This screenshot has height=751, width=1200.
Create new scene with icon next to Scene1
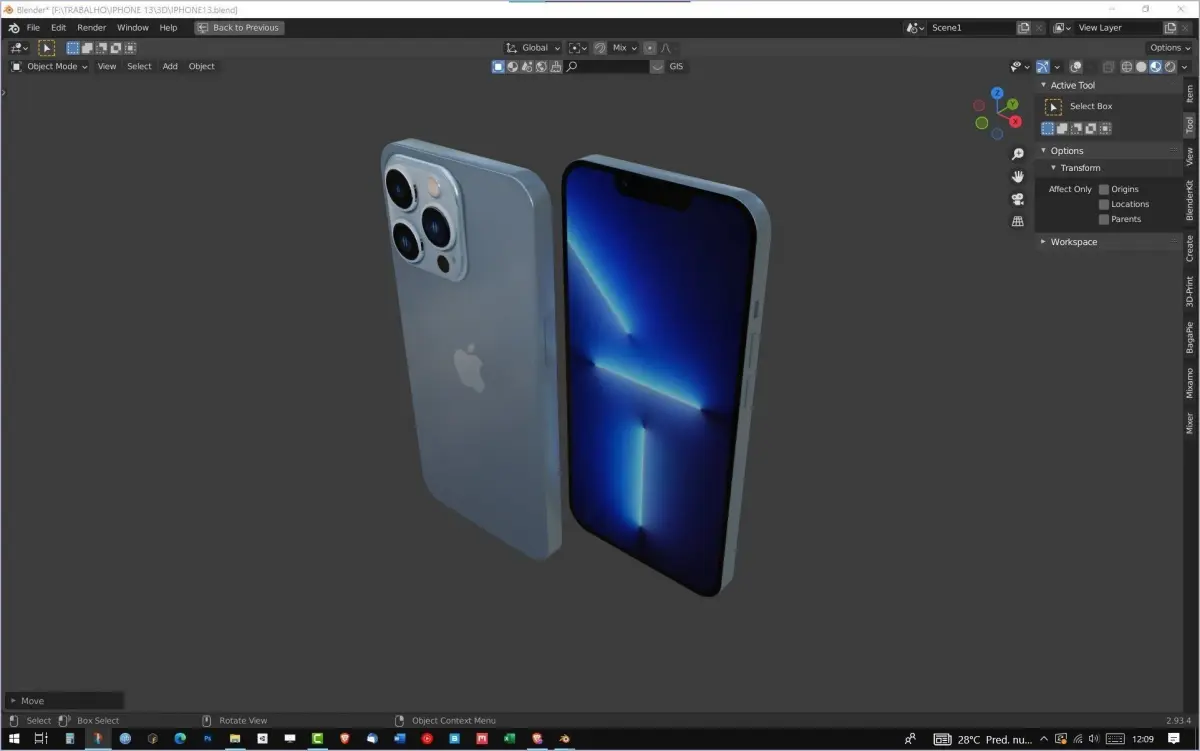tap(1024, 28)
